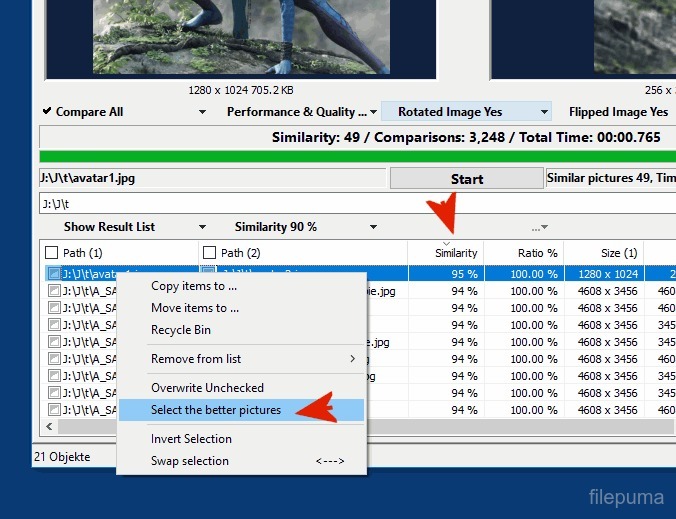Click the checkmark icon beside Compare All

tap(47, 112)
